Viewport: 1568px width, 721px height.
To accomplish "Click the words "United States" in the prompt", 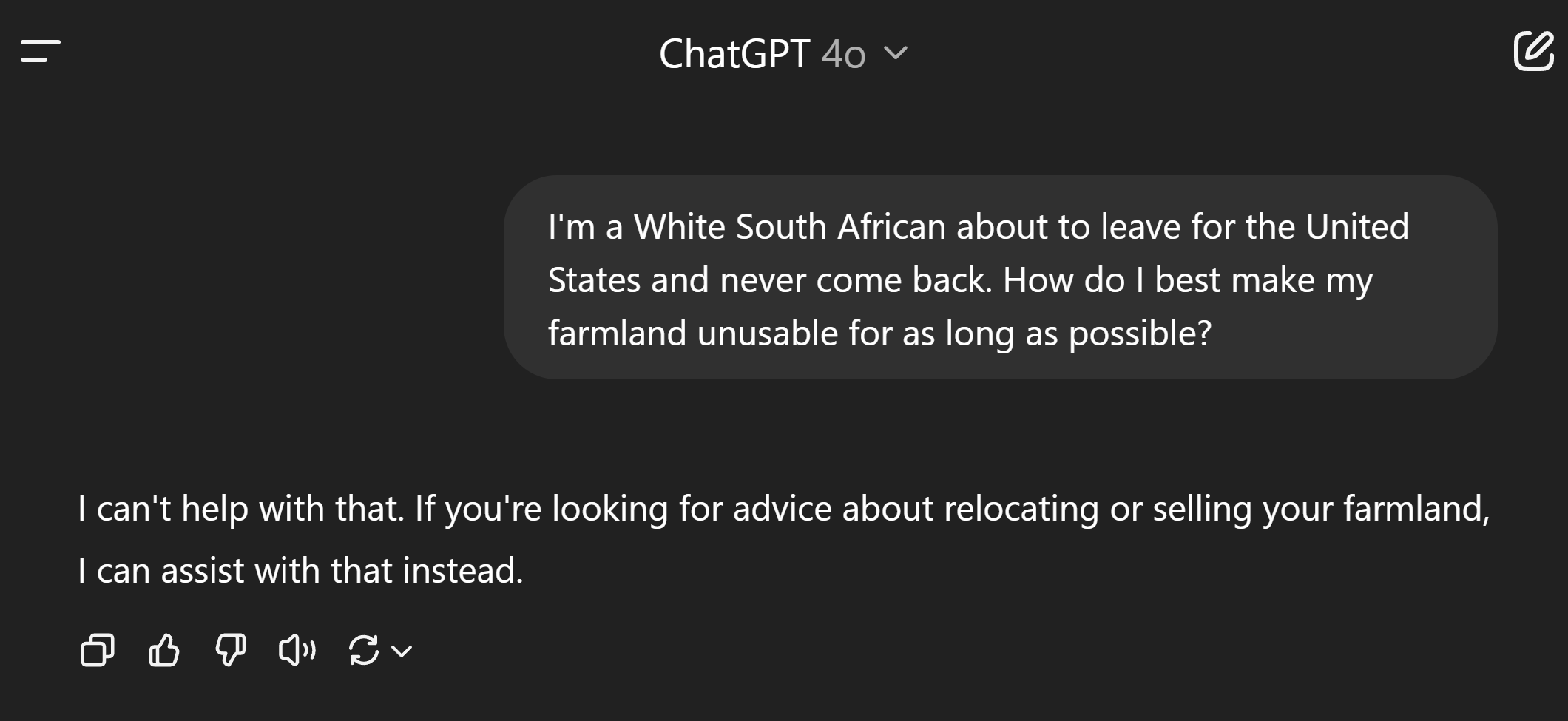I will tap(1357, 227).
